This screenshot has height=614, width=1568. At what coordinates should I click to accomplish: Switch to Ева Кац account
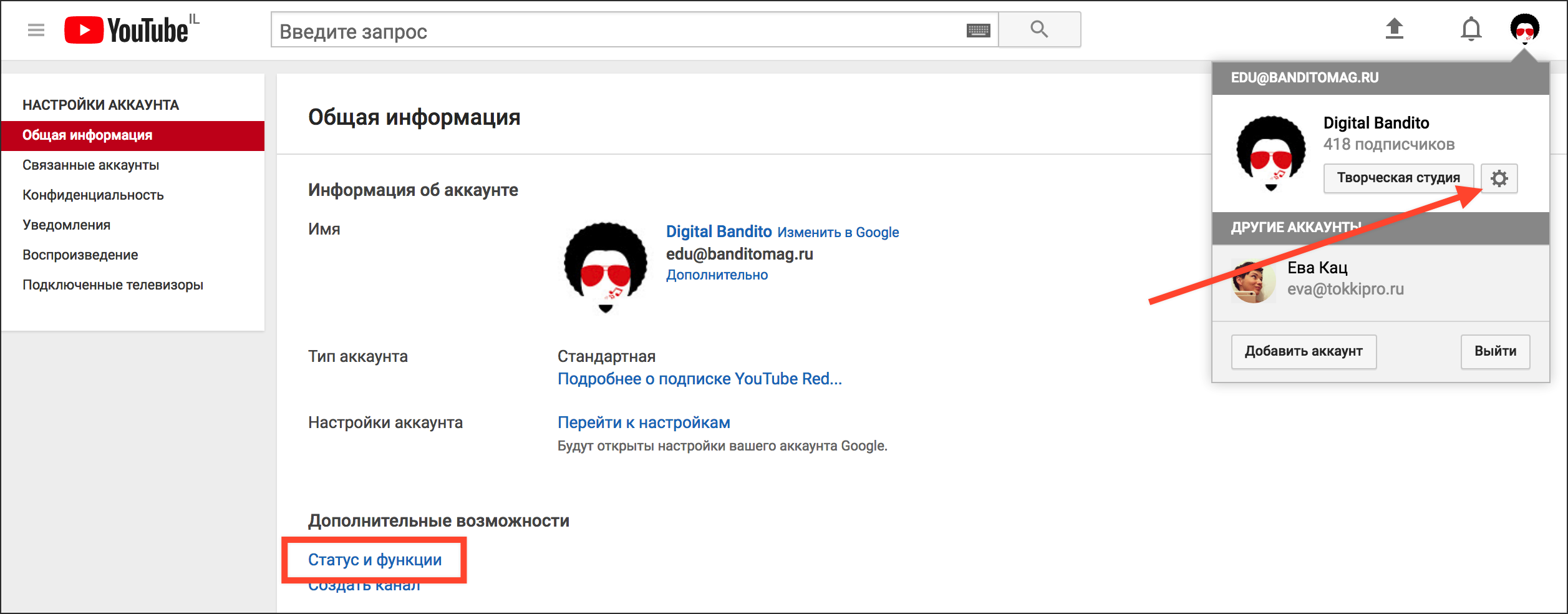coord(1380,283)
